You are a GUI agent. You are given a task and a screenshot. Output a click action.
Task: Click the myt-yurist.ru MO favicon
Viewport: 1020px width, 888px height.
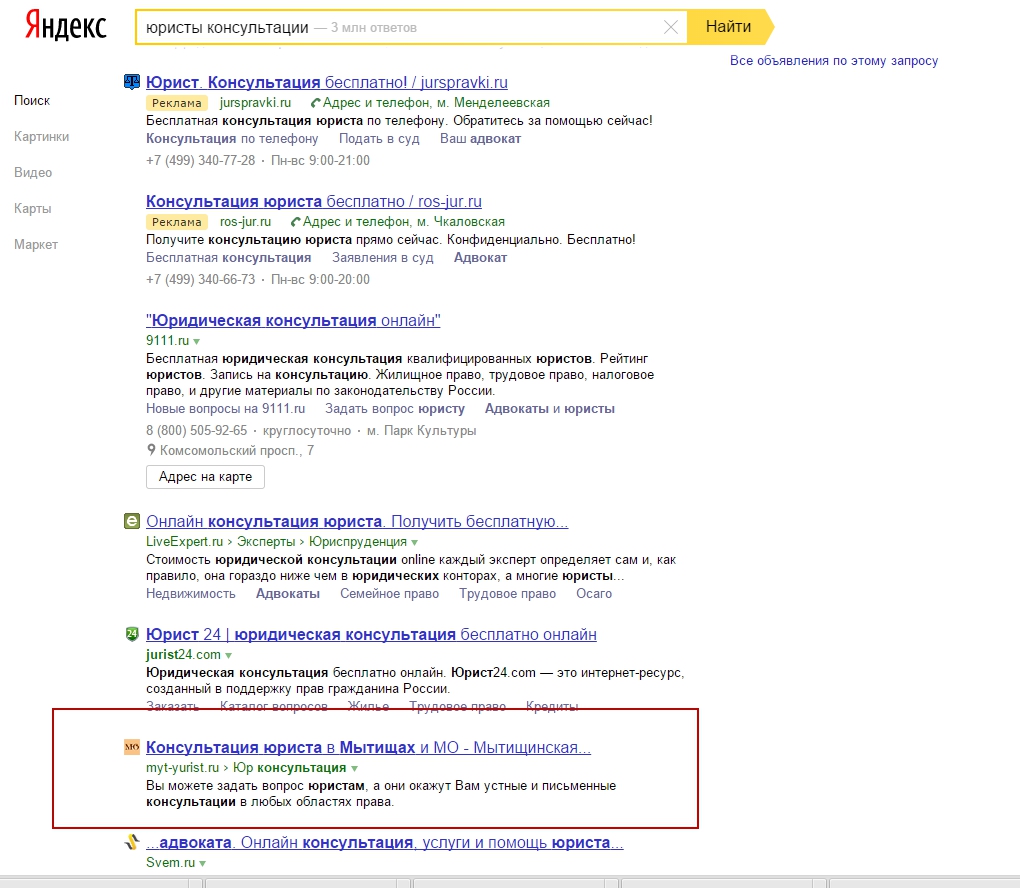point(132,747)
